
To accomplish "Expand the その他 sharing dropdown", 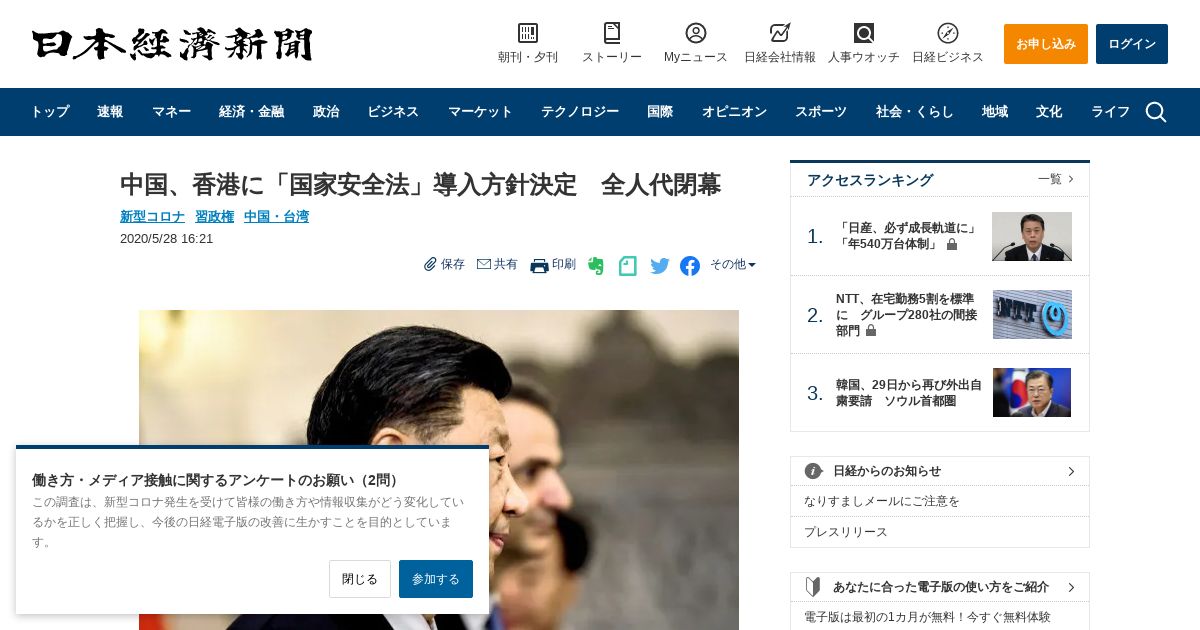I will coord(733,264).
